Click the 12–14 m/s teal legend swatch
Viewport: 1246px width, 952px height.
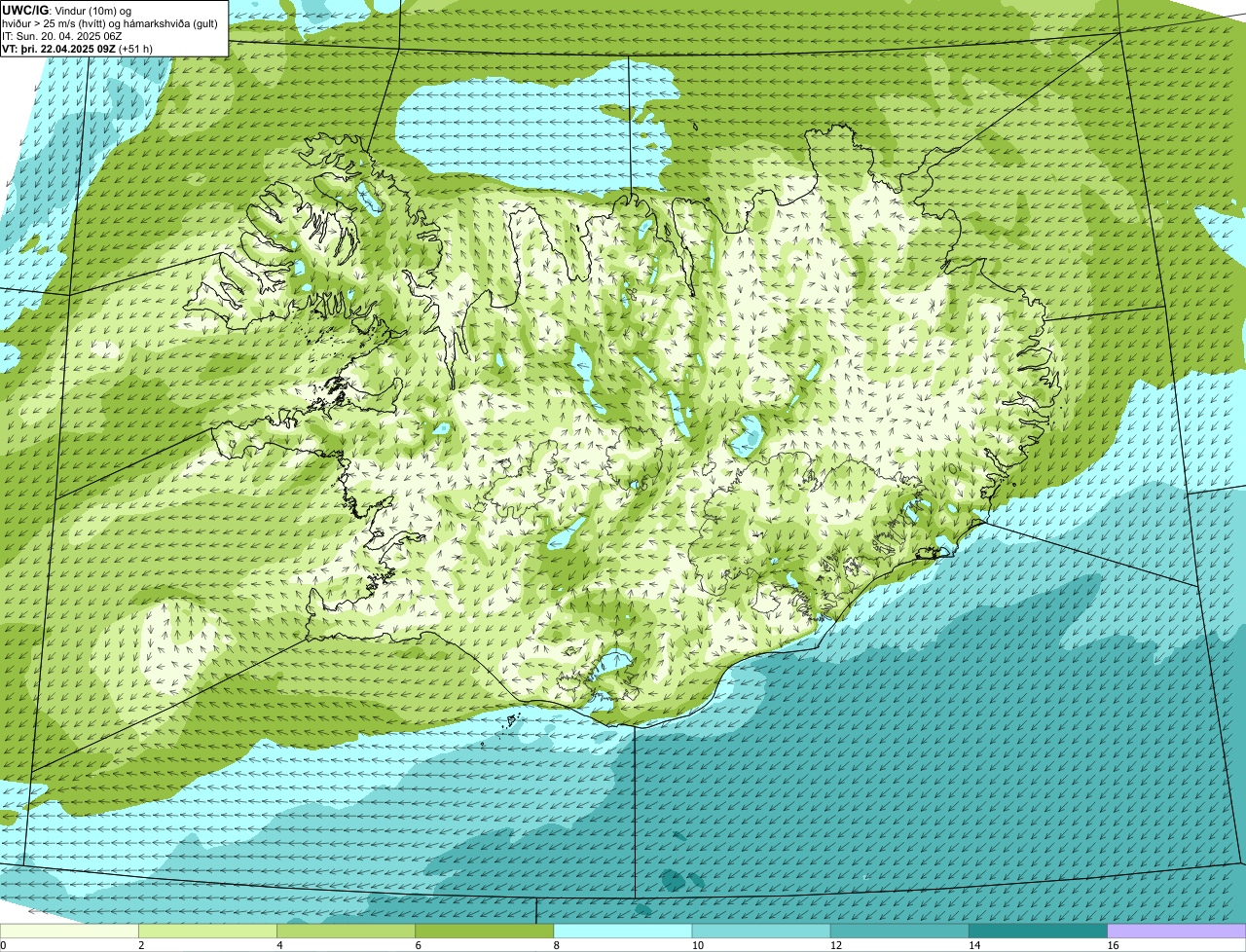coord(899,931)
